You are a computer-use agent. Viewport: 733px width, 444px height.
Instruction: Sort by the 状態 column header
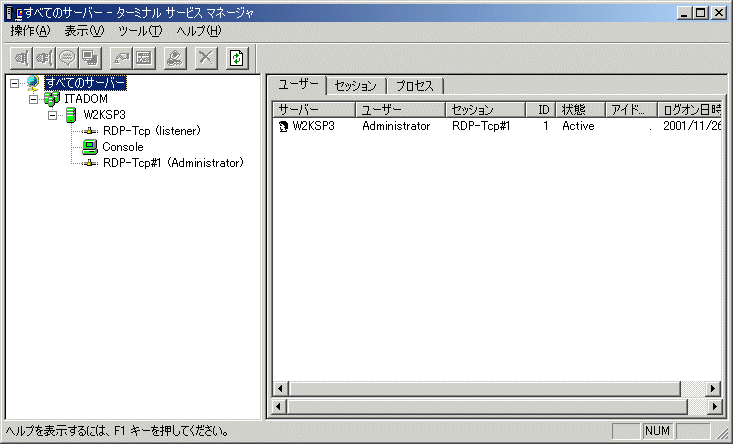[x=581, y=110]
